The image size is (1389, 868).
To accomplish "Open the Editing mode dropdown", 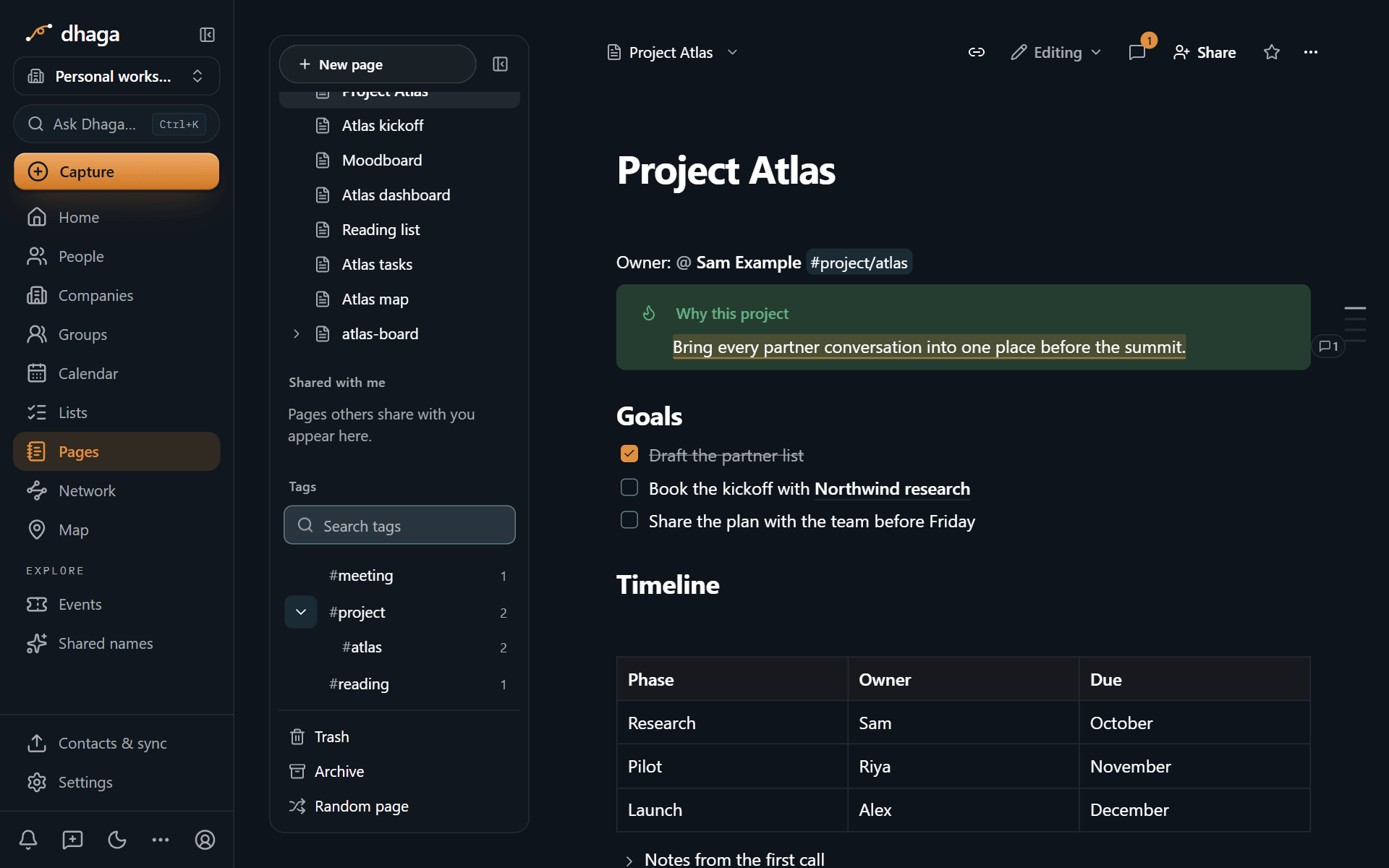I will click(1056, 52).
